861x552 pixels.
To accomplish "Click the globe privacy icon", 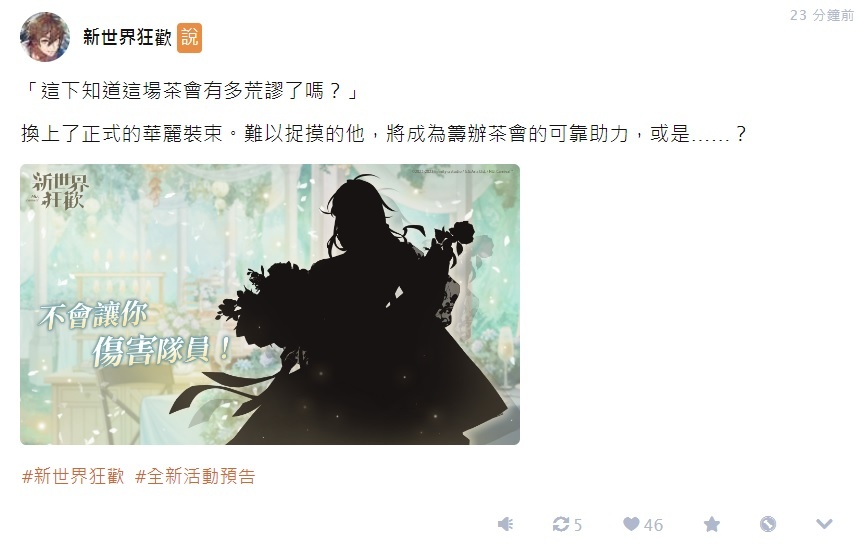I will (768, 524).
